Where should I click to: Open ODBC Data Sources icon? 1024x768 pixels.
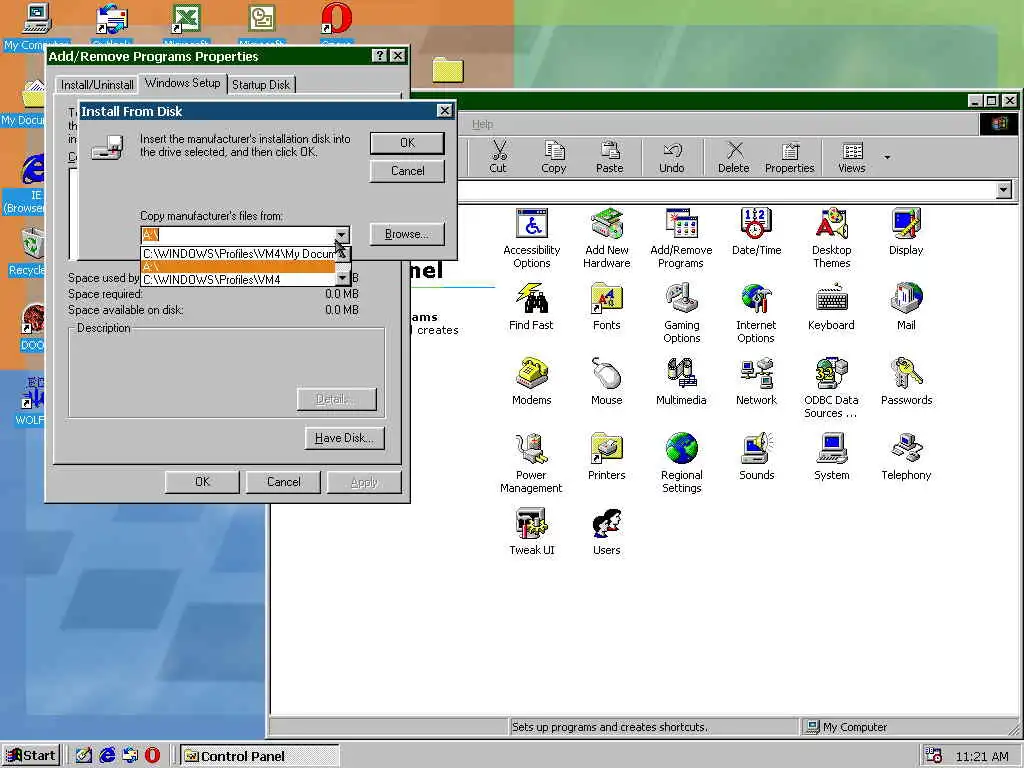[831, 388]
